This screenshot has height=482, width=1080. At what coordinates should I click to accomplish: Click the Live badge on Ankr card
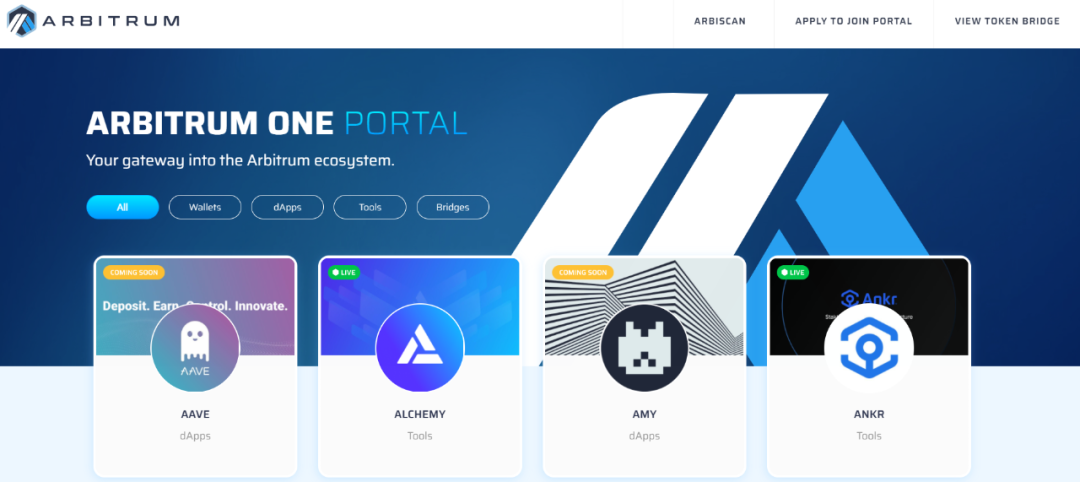[x=793, y=272]
